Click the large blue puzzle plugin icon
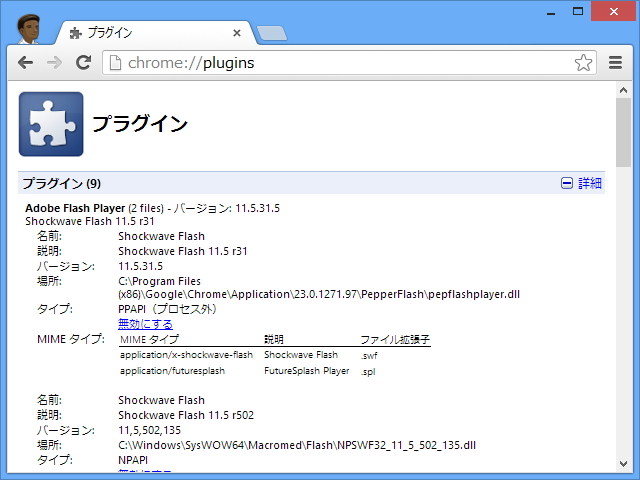This screenshot has height=480, width=640. pos(51,124)
